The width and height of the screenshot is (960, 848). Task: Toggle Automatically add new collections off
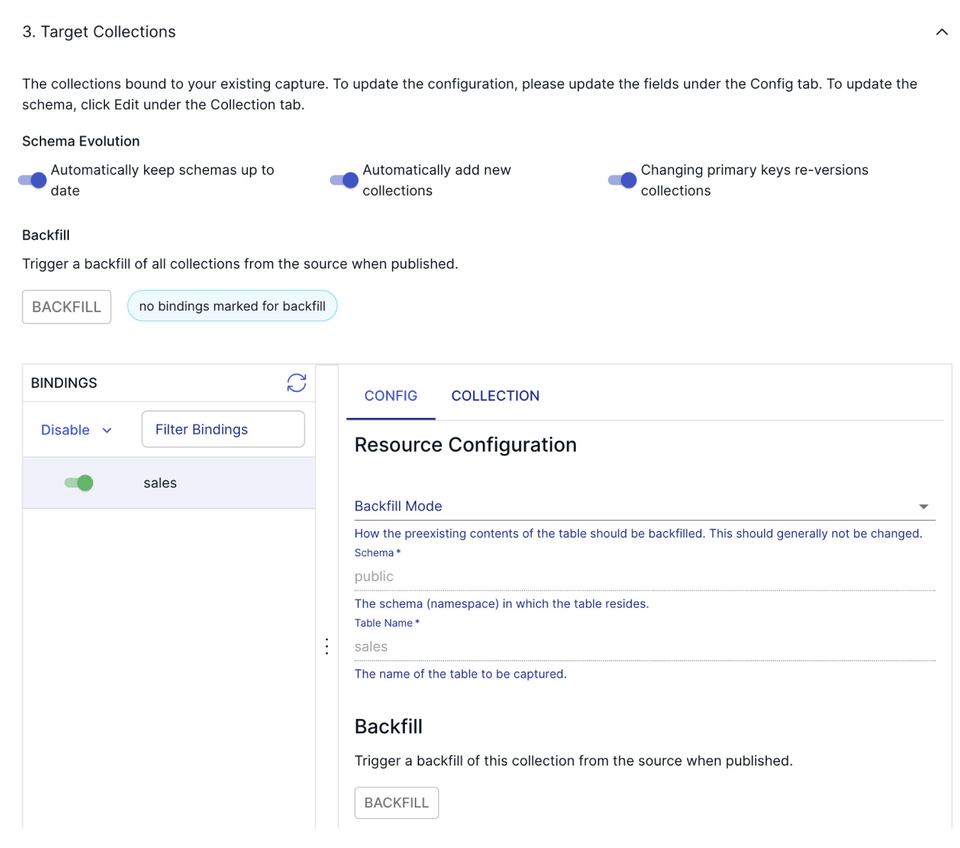[x=343, y=180]
